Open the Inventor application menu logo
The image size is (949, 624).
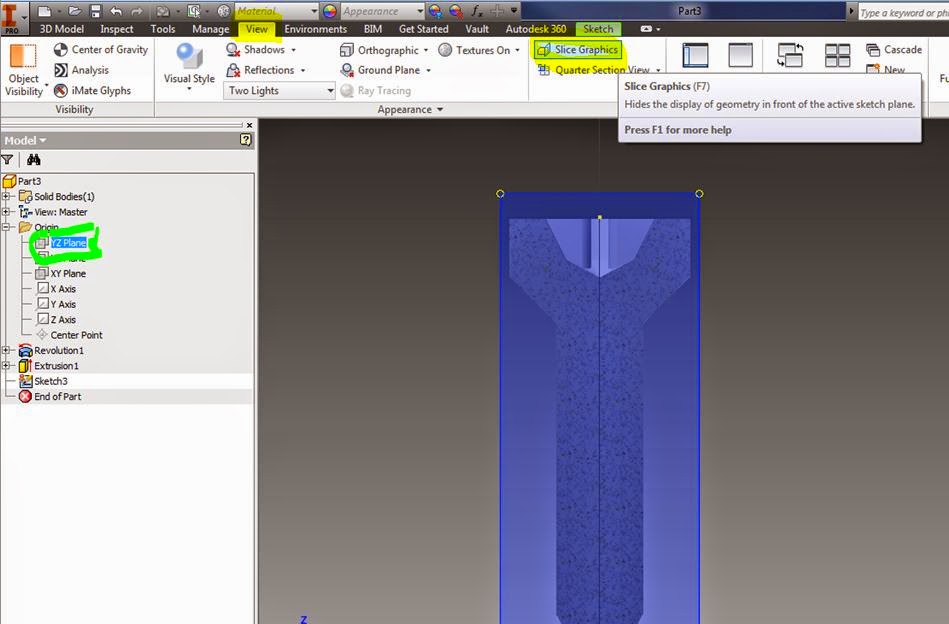tap(11, 16)
